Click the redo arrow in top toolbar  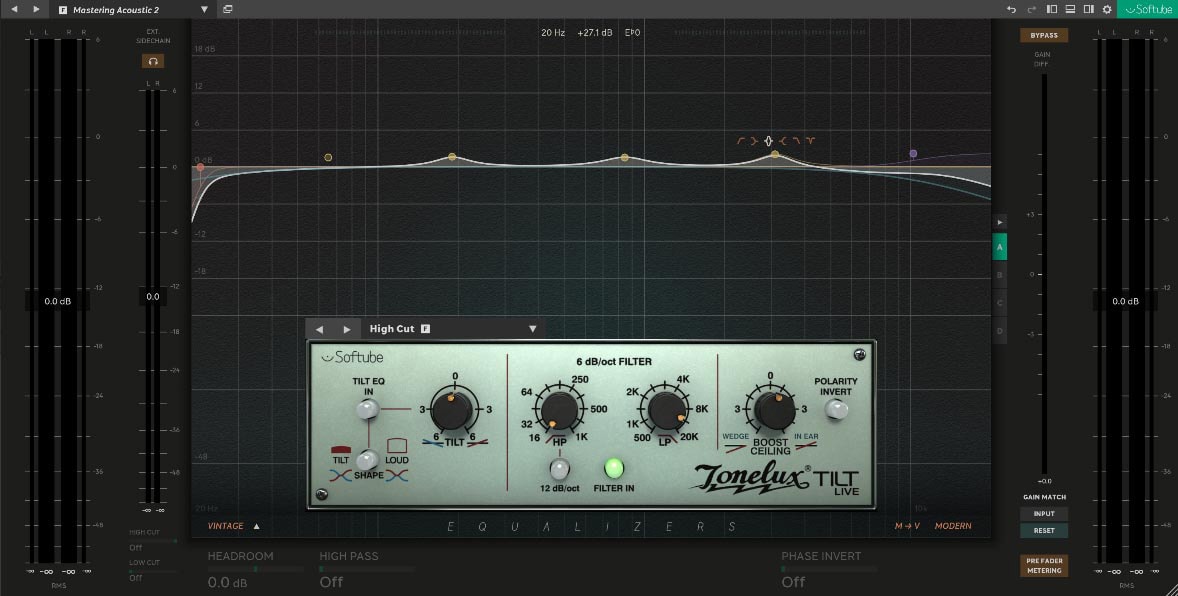coord(1031,9)
